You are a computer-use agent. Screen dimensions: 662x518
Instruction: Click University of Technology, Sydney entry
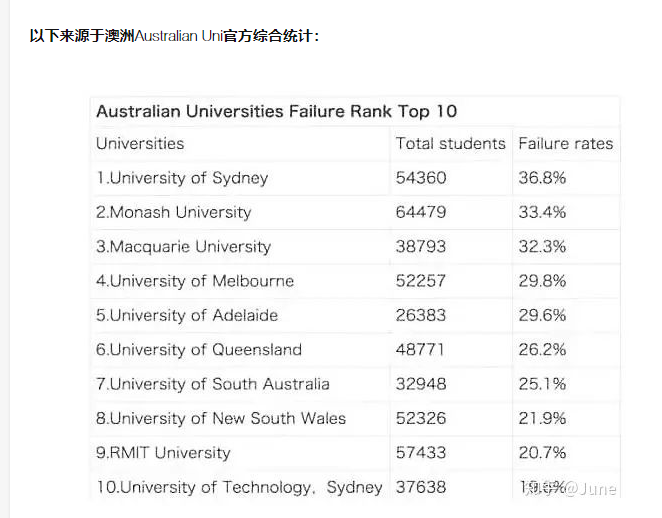click(x=239, y=487)
